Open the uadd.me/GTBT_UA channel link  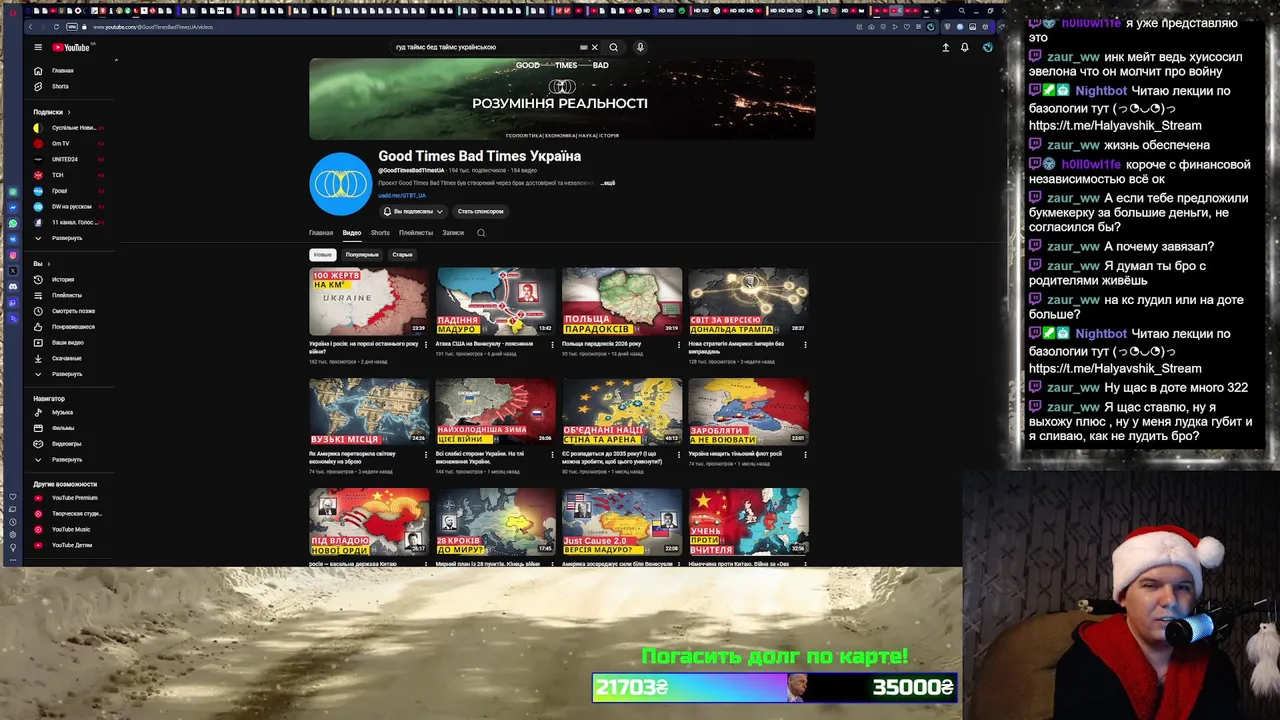click(402, 196)
